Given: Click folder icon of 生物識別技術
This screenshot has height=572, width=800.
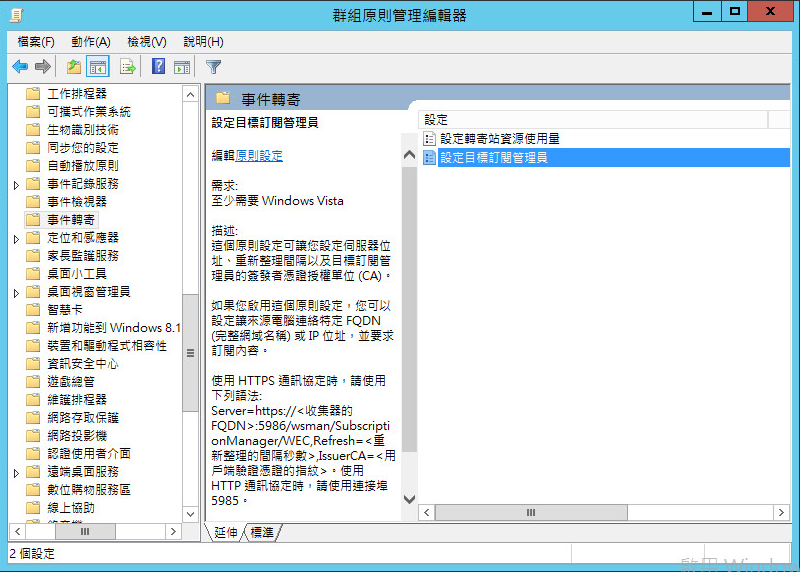Looking at the screenshot, I should [33, 130].
